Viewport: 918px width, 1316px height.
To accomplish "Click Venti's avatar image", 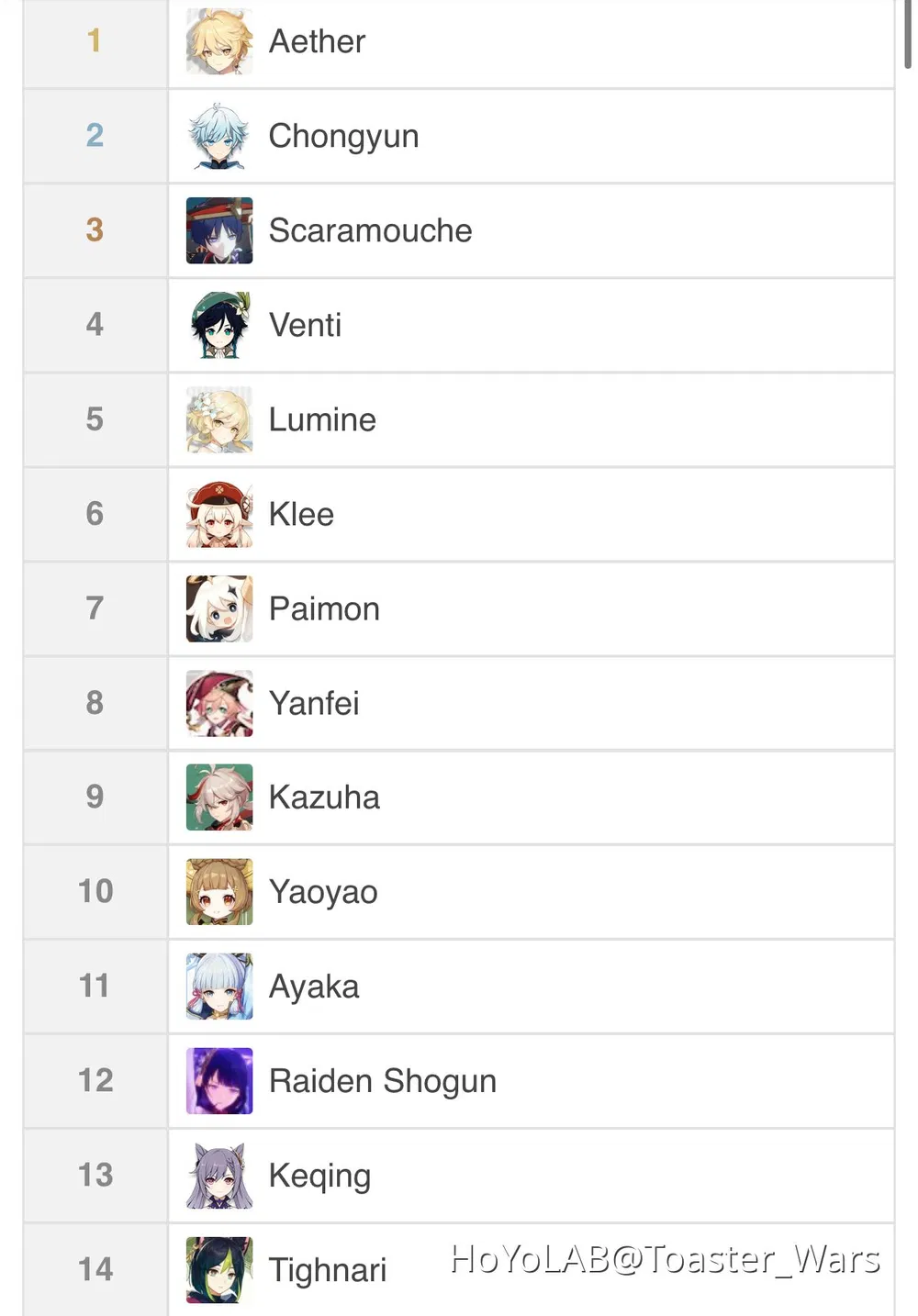I will 219,325.
